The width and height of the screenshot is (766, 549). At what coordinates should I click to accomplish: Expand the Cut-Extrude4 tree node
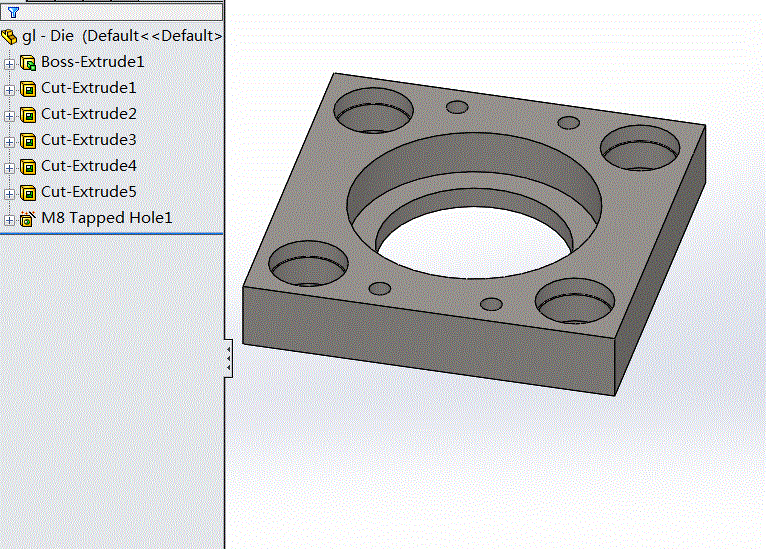coord(9,168)
